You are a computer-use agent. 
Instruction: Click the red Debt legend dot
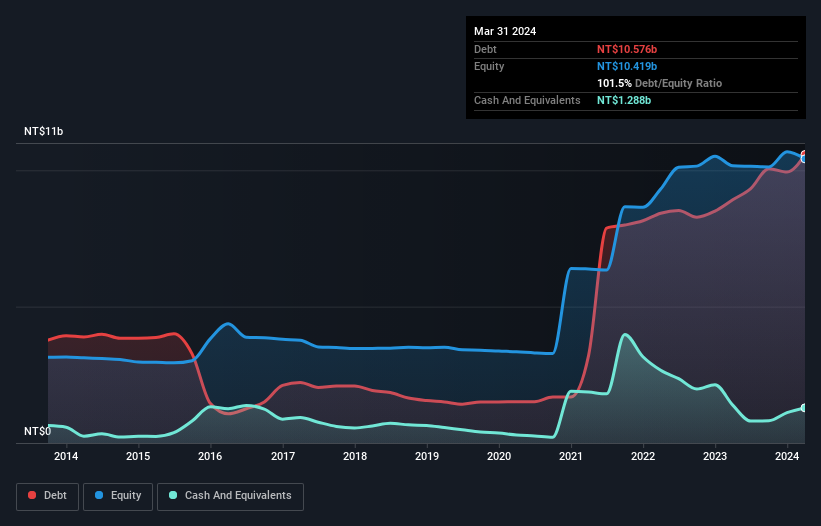point(32,495)
